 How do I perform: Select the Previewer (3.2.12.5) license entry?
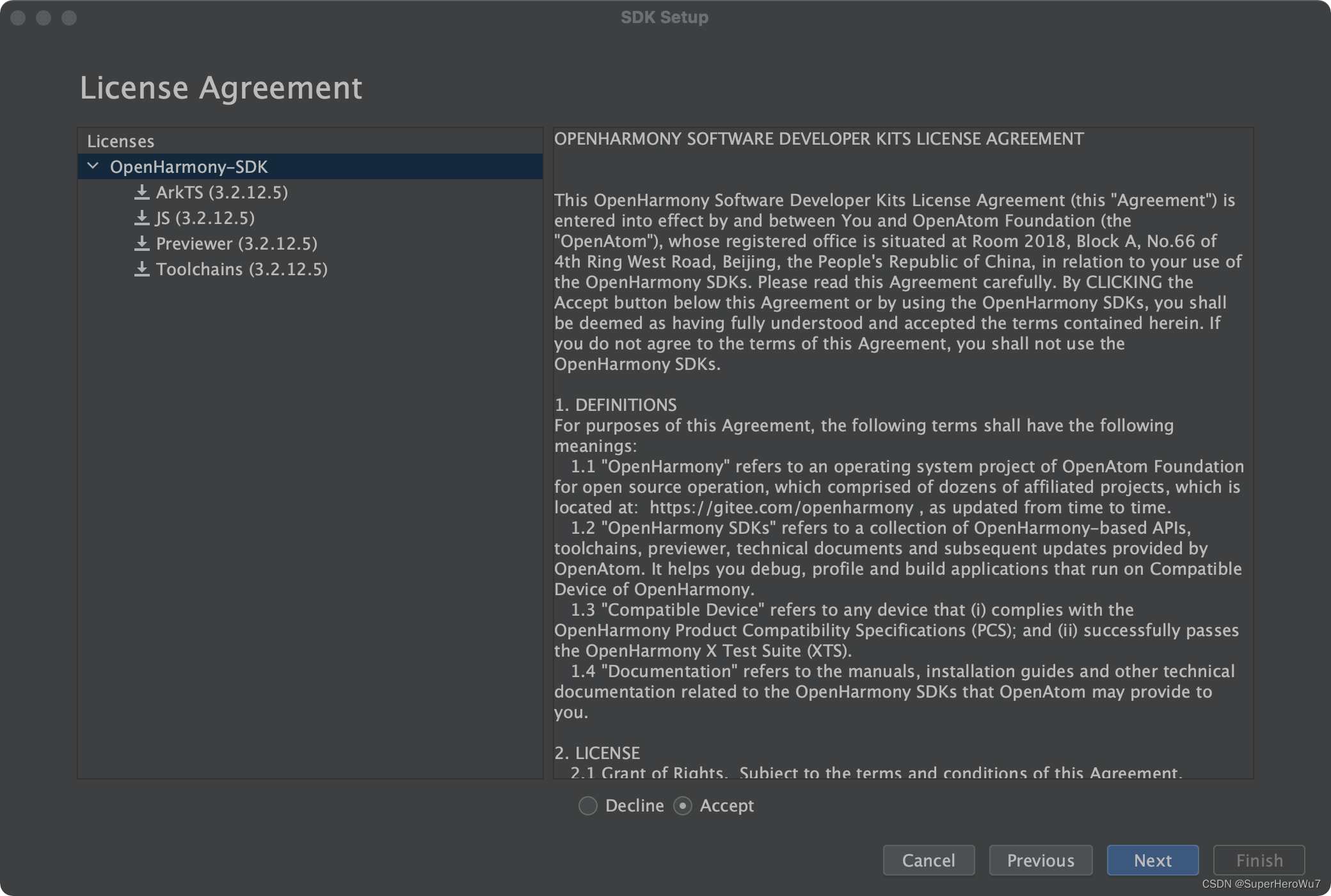(237, 243)
